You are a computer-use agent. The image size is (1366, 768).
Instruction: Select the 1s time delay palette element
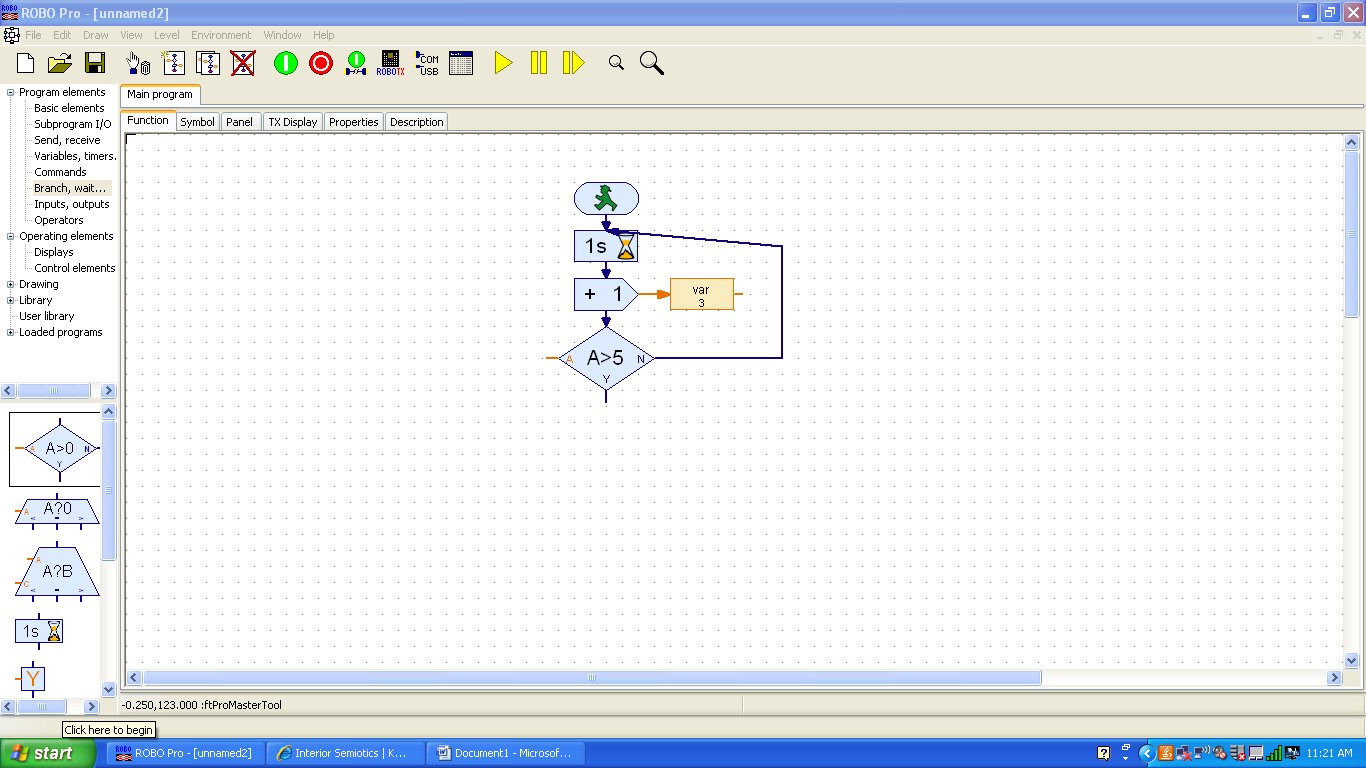39,631
